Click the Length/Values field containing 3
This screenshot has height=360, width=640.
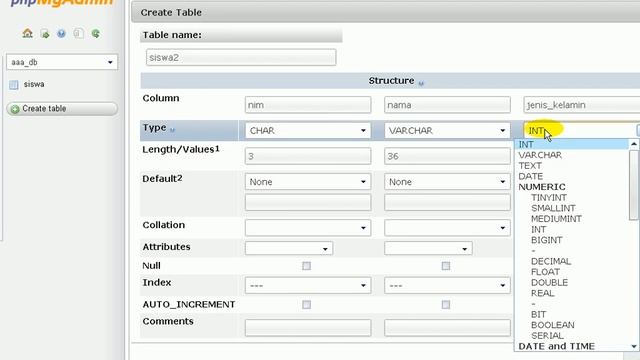pyautogui.click(x=308, y=156)
